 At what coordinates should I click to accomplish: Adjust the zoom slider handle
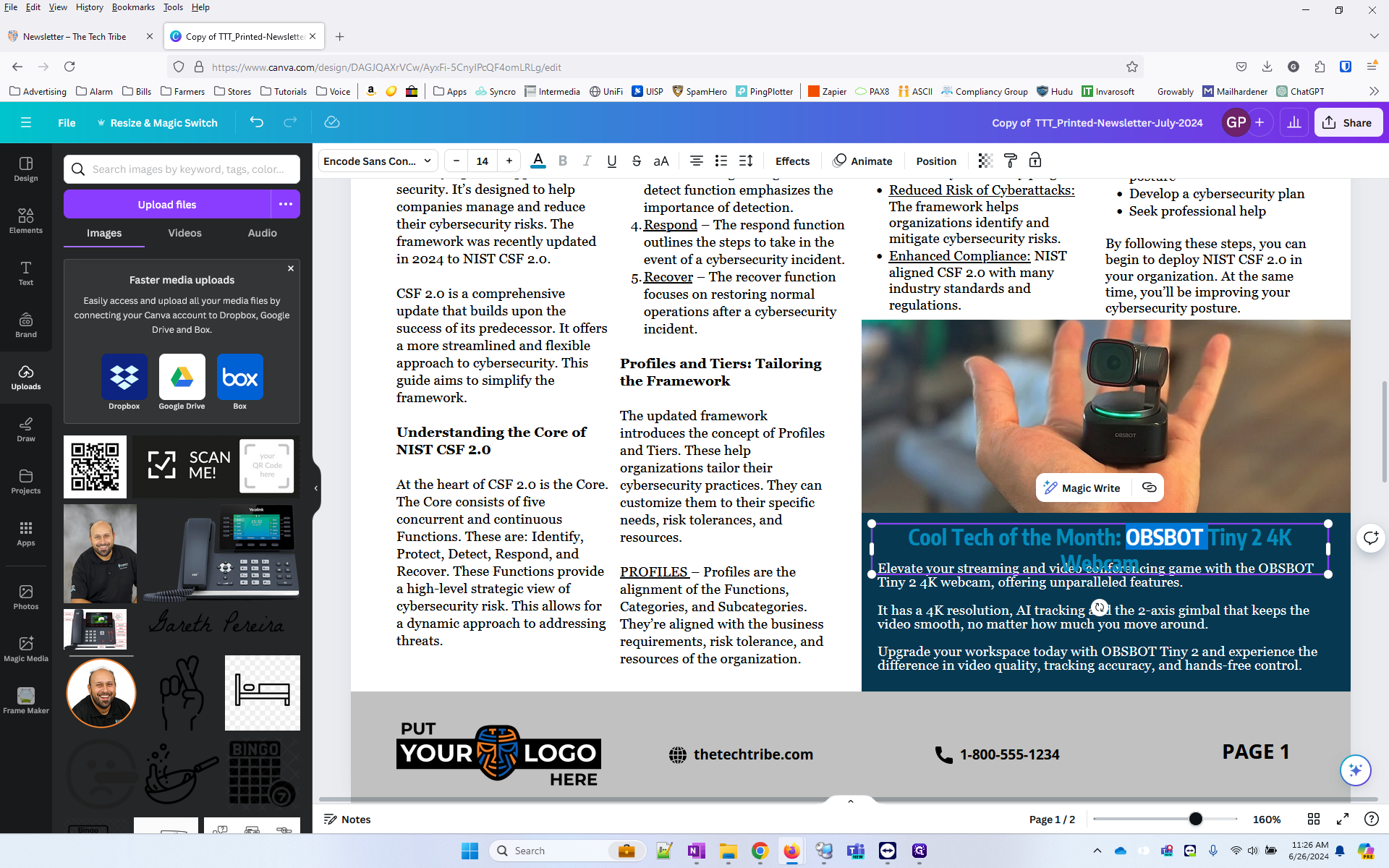click(x=1195, y=819)
